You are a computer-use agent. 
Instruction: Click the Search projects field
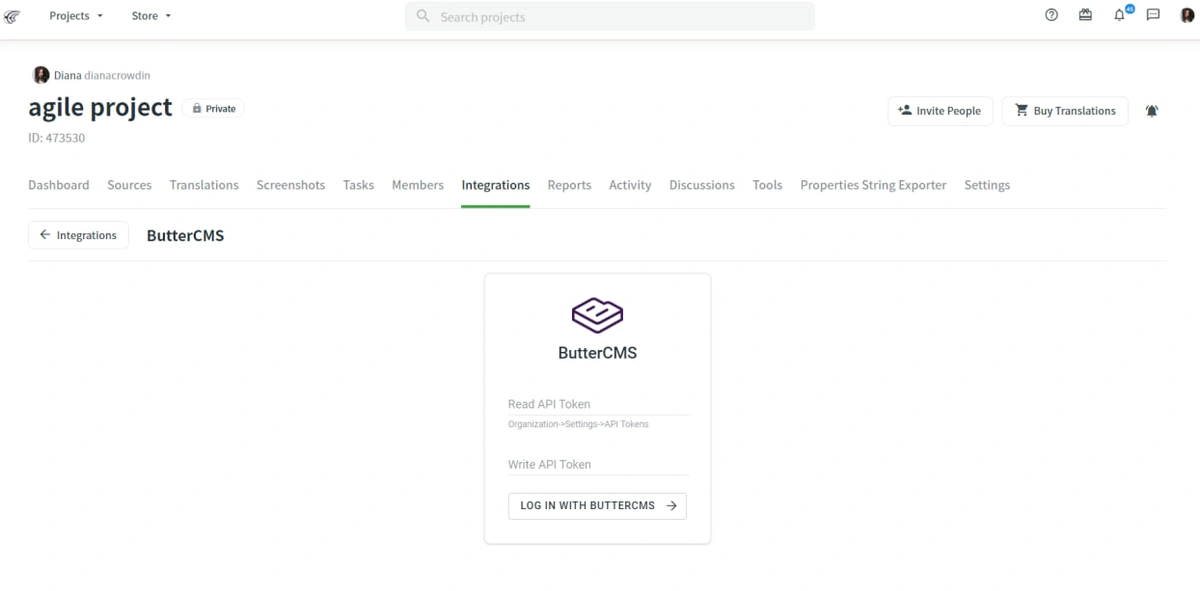point(610,17)
